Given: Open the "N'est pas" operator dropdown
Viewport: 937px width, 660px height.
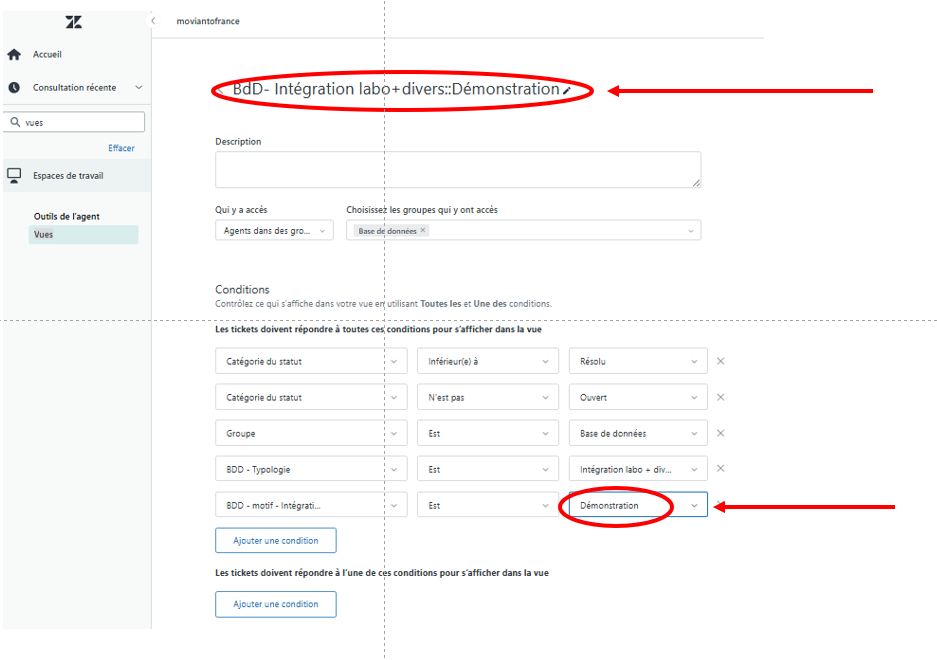Looking at the screenshot, I should click(486, 397).
